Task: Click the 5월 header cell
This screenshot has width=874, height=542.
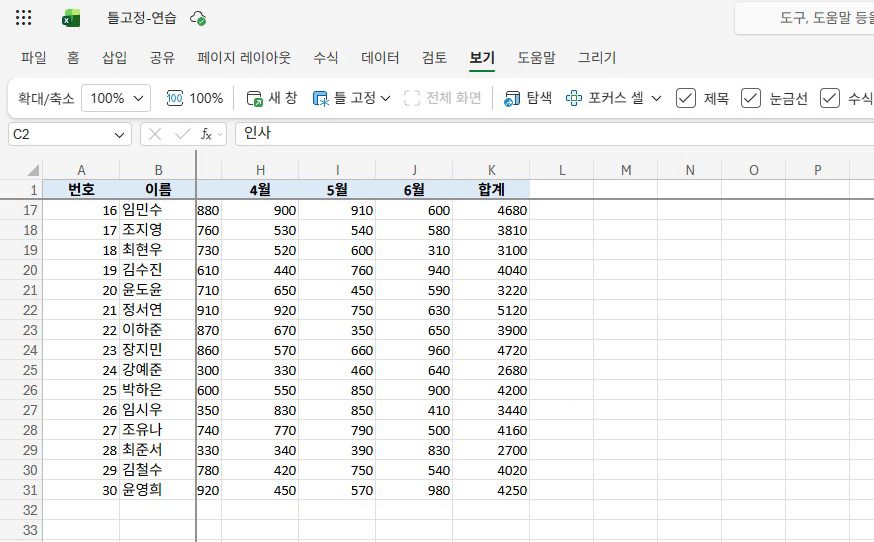Action: 337,190
